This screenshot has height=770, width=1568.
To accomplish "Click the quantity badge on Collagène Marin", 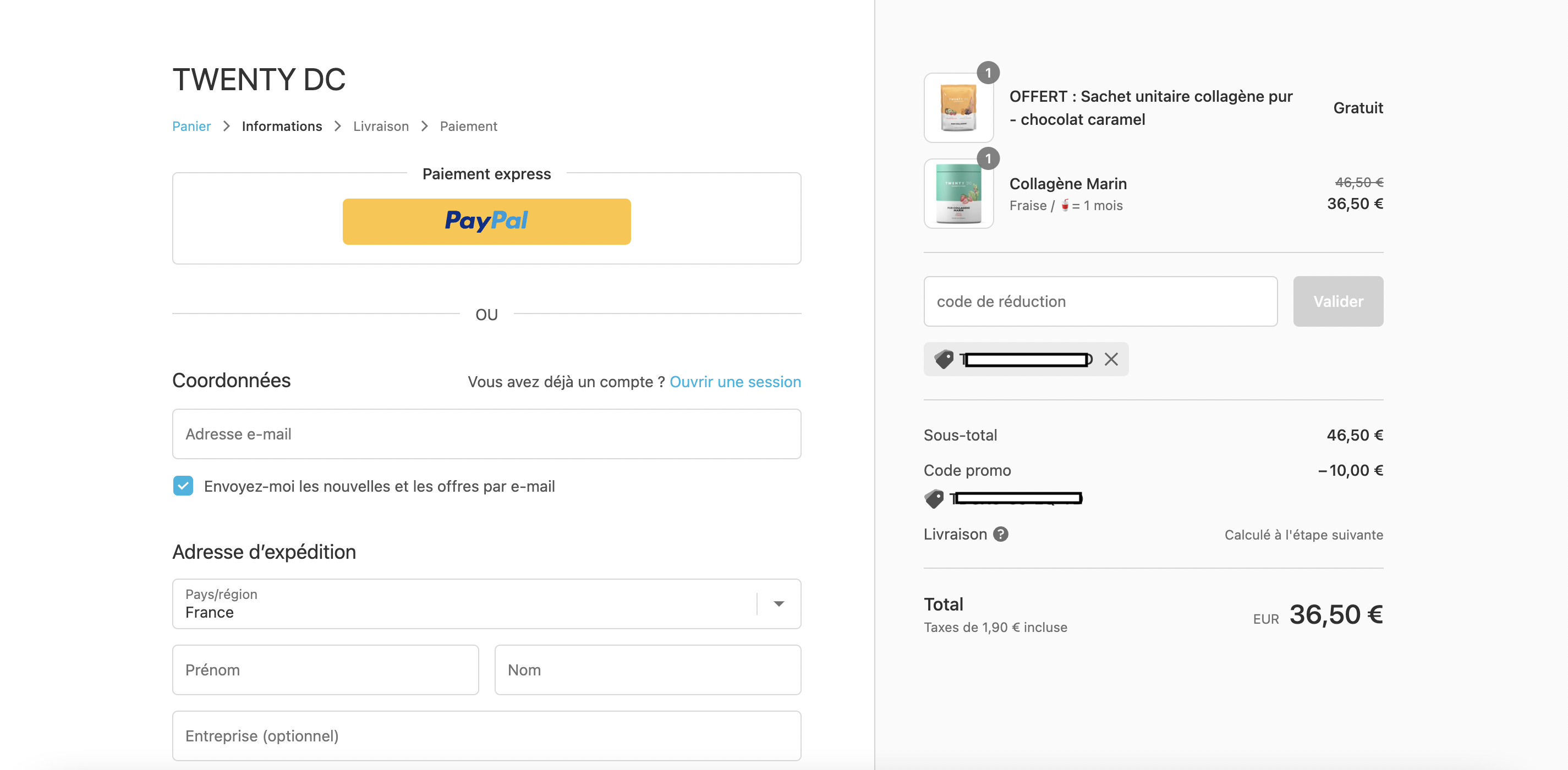I will (988, 159).
